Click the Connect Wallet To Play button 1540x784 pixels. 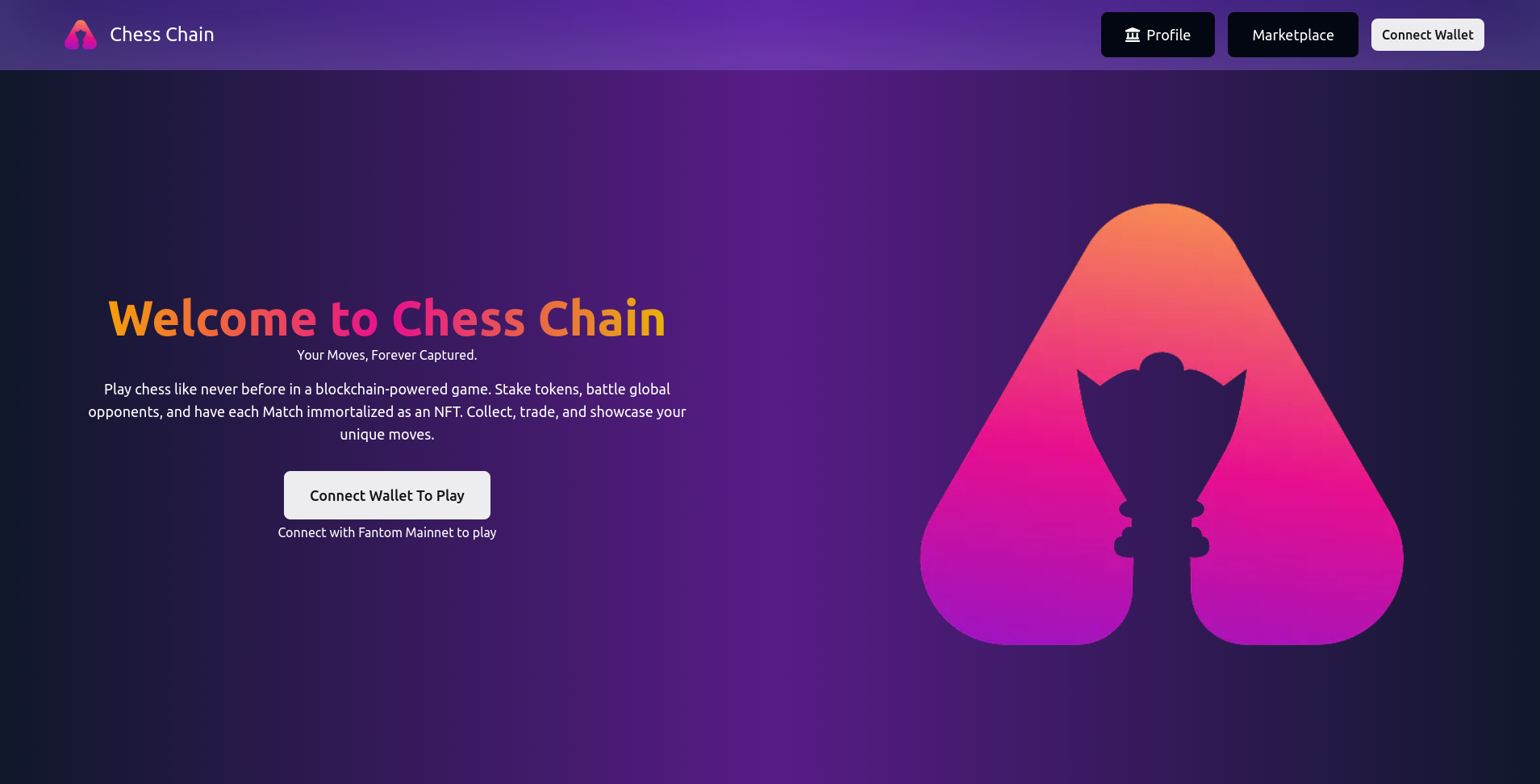tap(387, 495)
